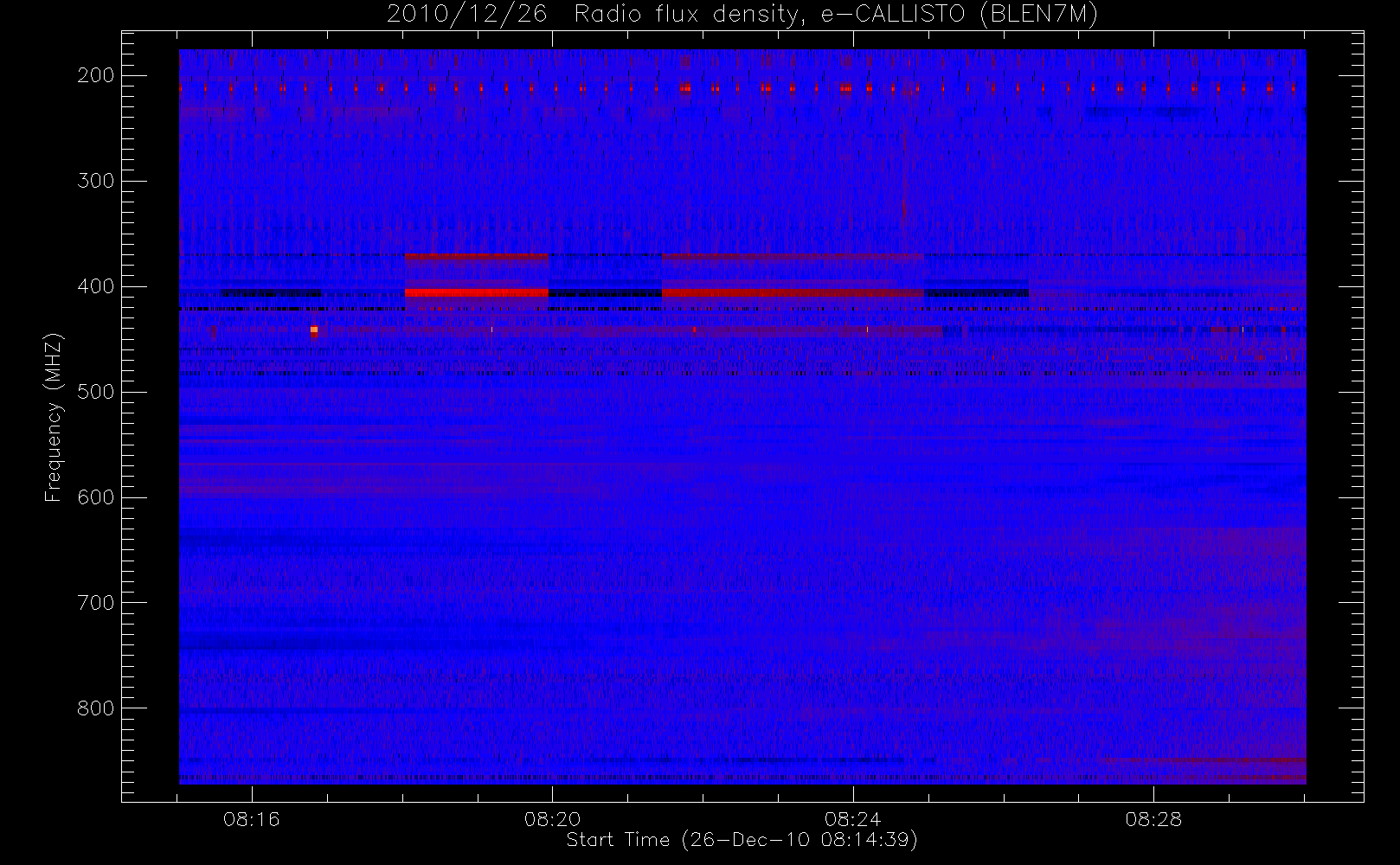
Task: Click the 'Frequency (MHz)' y-axis label
Action: click(x=53, y=417)
